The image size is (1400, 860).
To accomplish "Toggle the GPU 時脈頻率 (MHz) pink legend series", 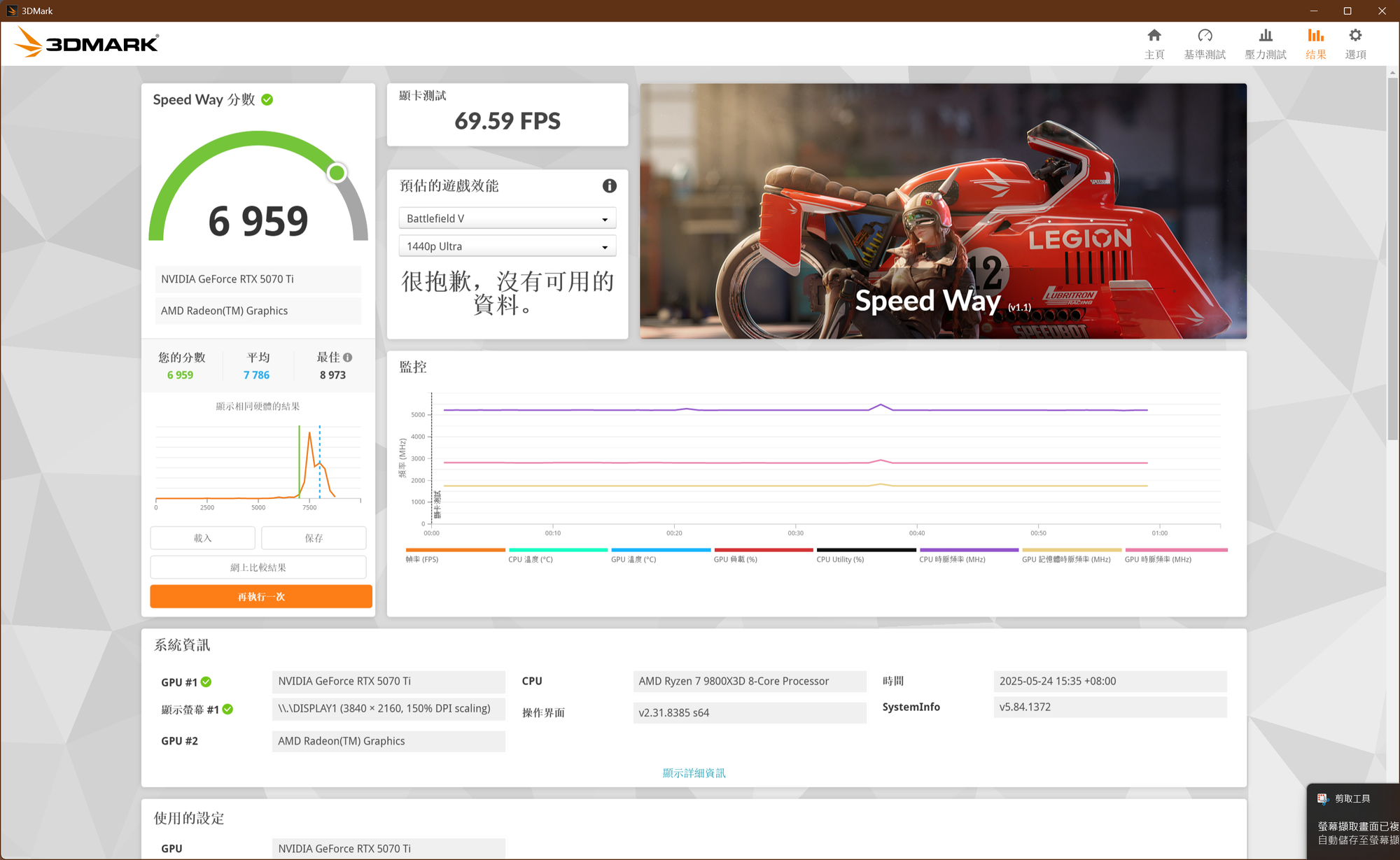I will click(1176, 555).
